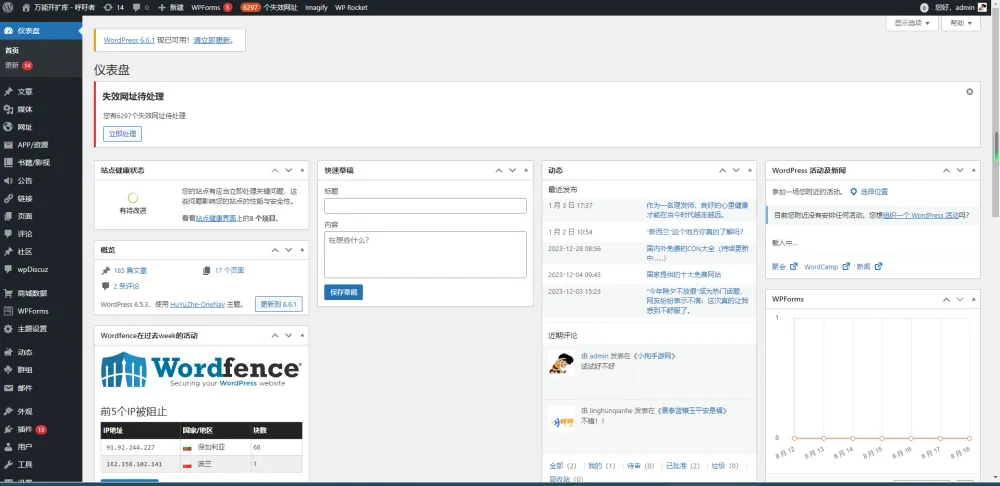1000x486 pixels.
Task: Click the 保存草稿 button
Action: pyautogui.click(x=344, y=292)
